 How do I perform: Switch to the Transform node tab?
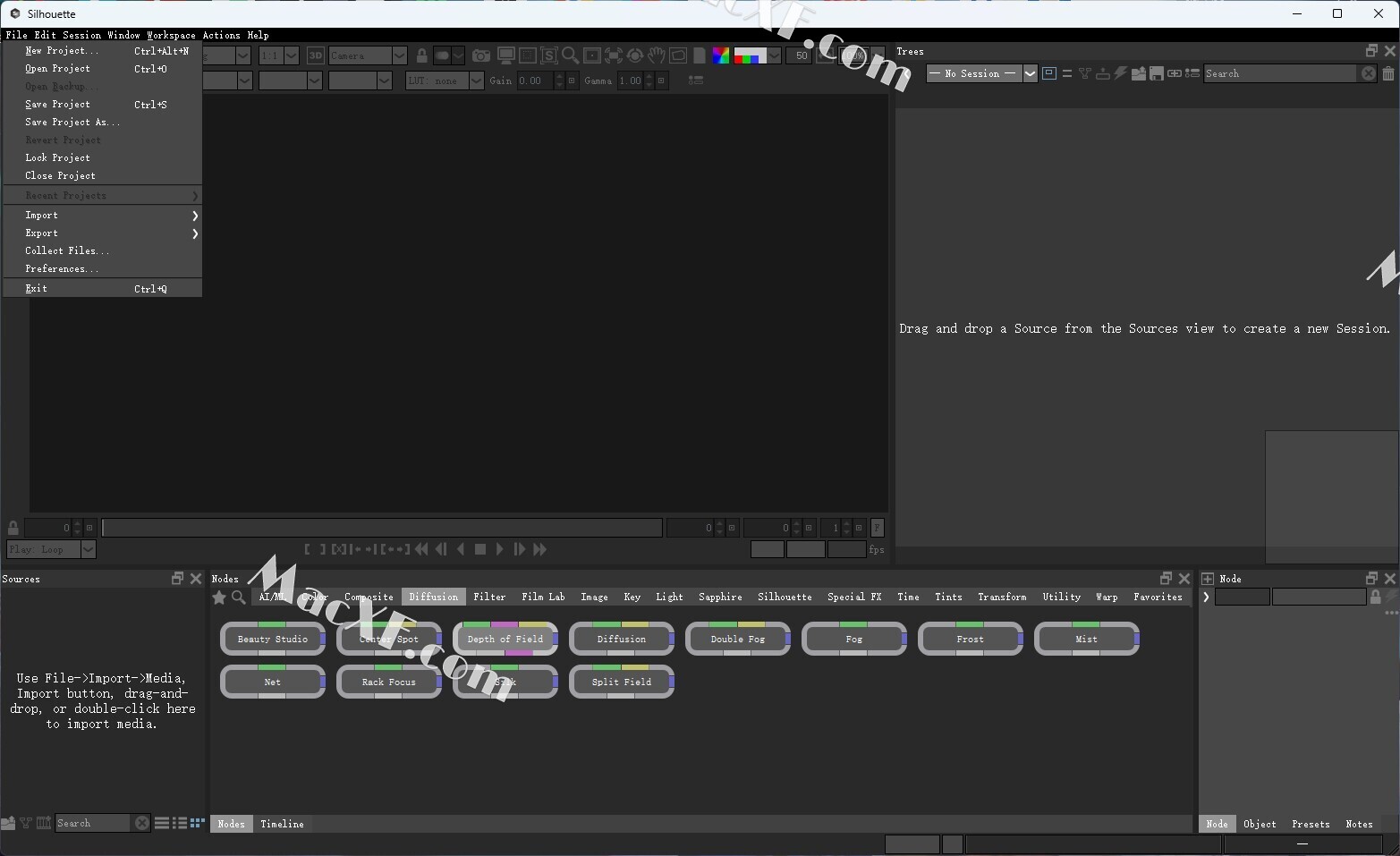click(x=1002, y=597)
